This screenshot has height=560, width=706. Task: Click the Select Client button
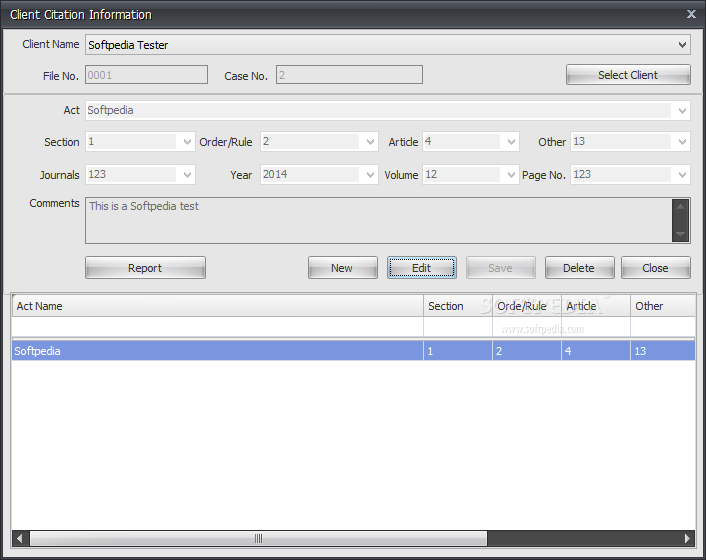click(628, 75)
